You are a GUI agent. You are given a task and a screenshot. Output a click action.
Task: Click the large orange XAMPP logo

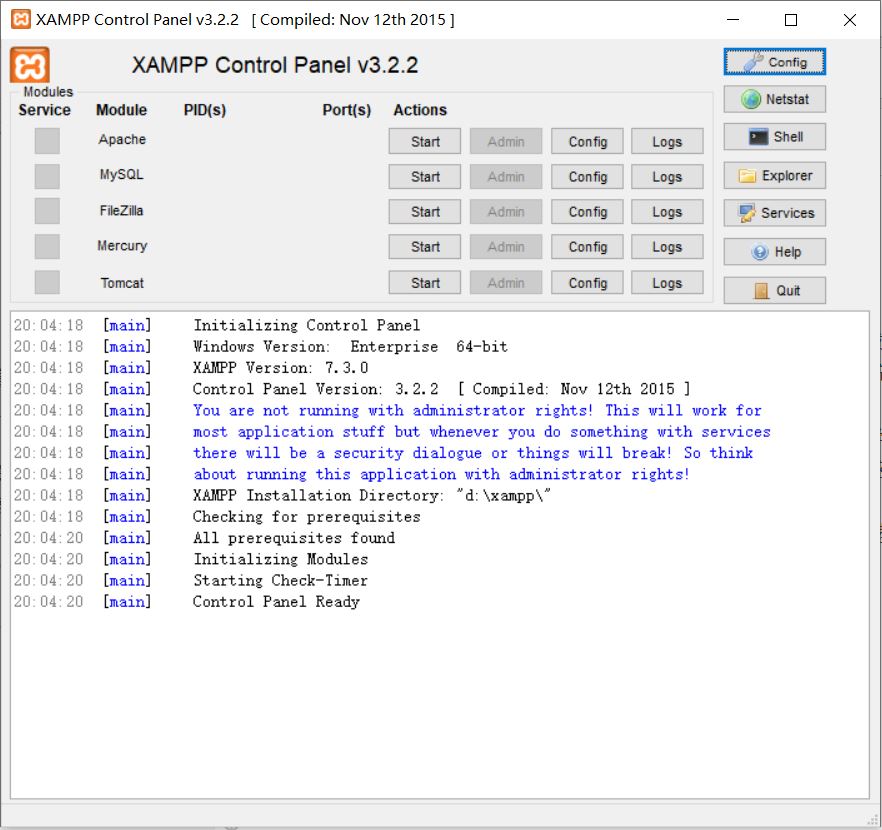coord(30,65)
